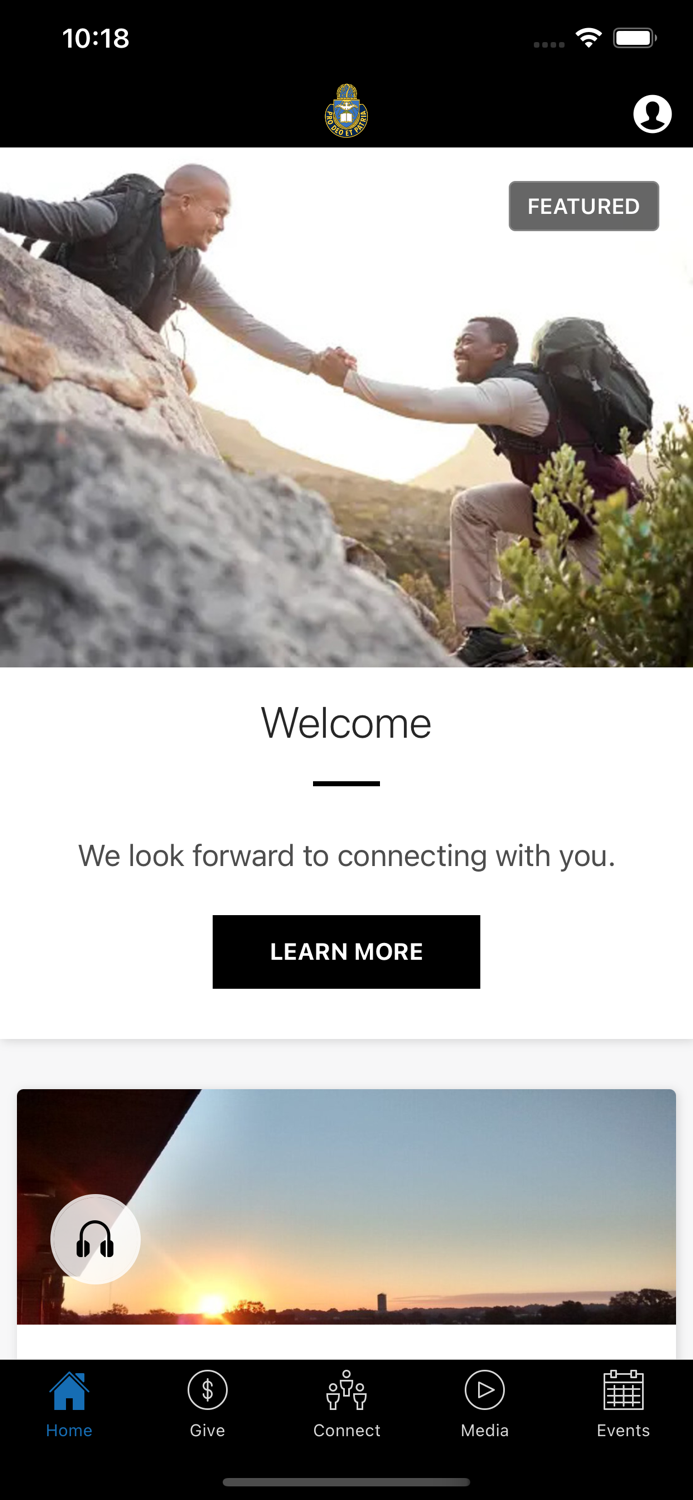Go to the Media tab label
Viewport: 693px width, 1500px height.
[x=485, y=1430]
